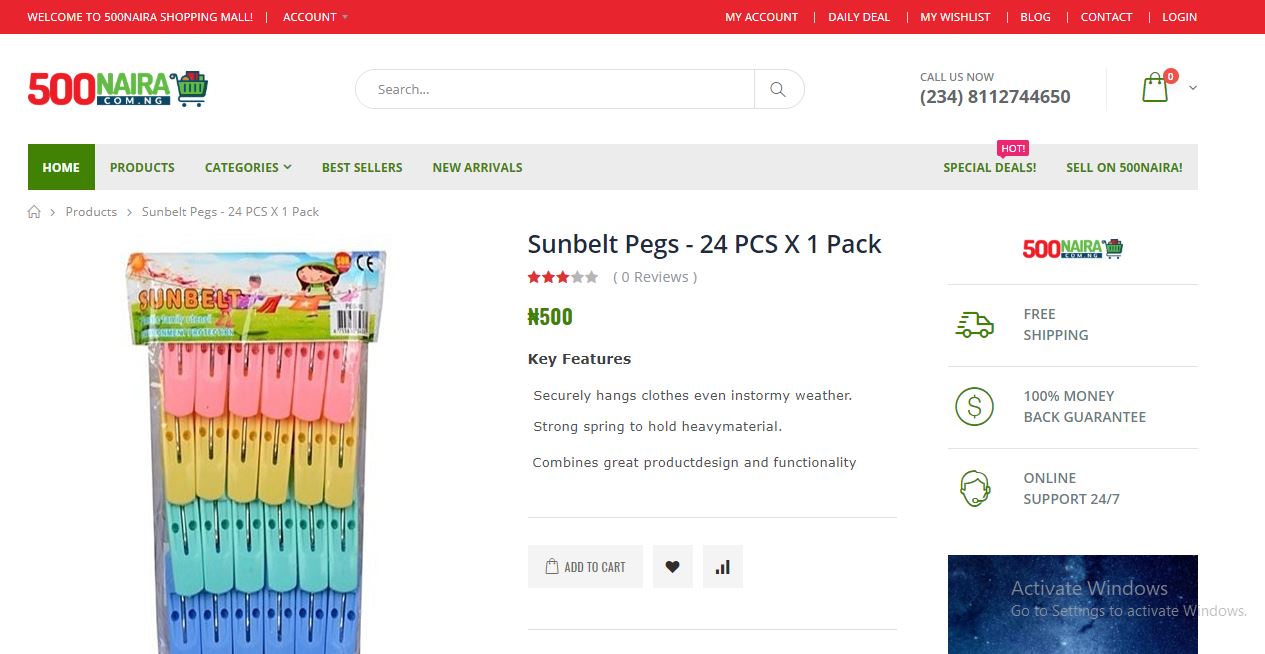Click the home breadcrumb icon
Image resolution: width=1265 pixels, height=654 pixels.
tap(34, 212)
